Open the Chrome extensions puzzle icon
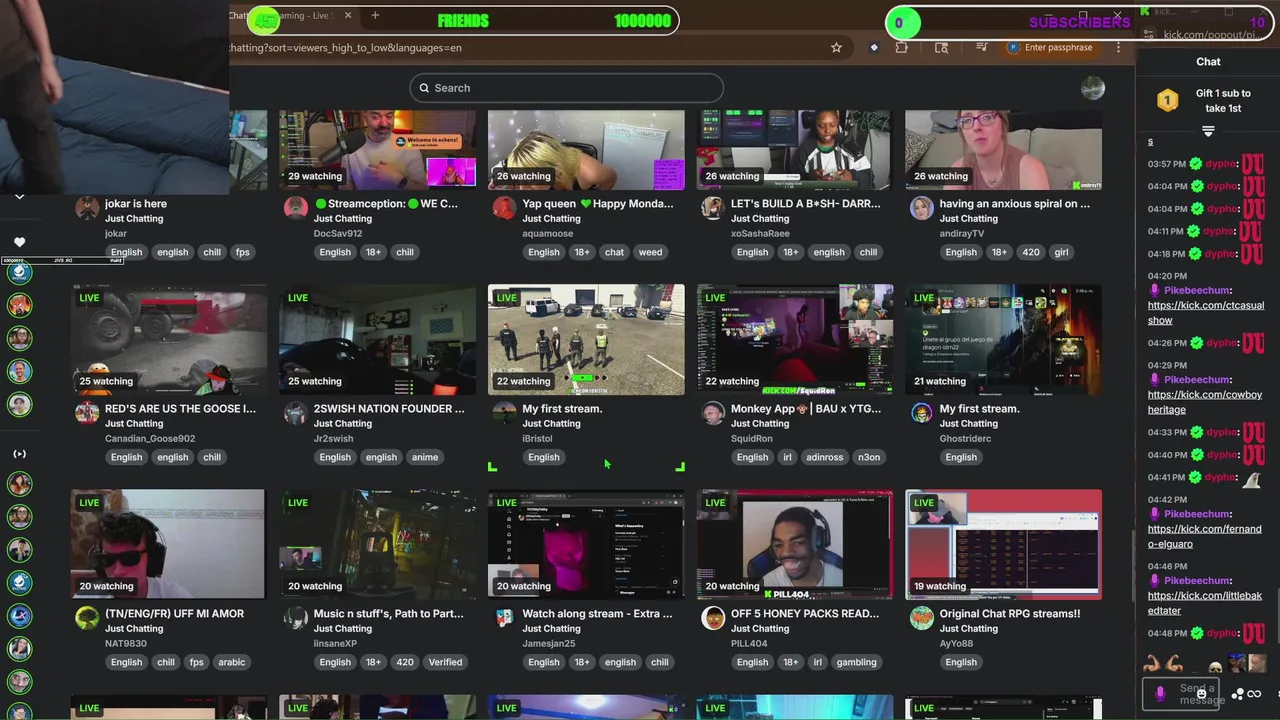 pos(902,47)
